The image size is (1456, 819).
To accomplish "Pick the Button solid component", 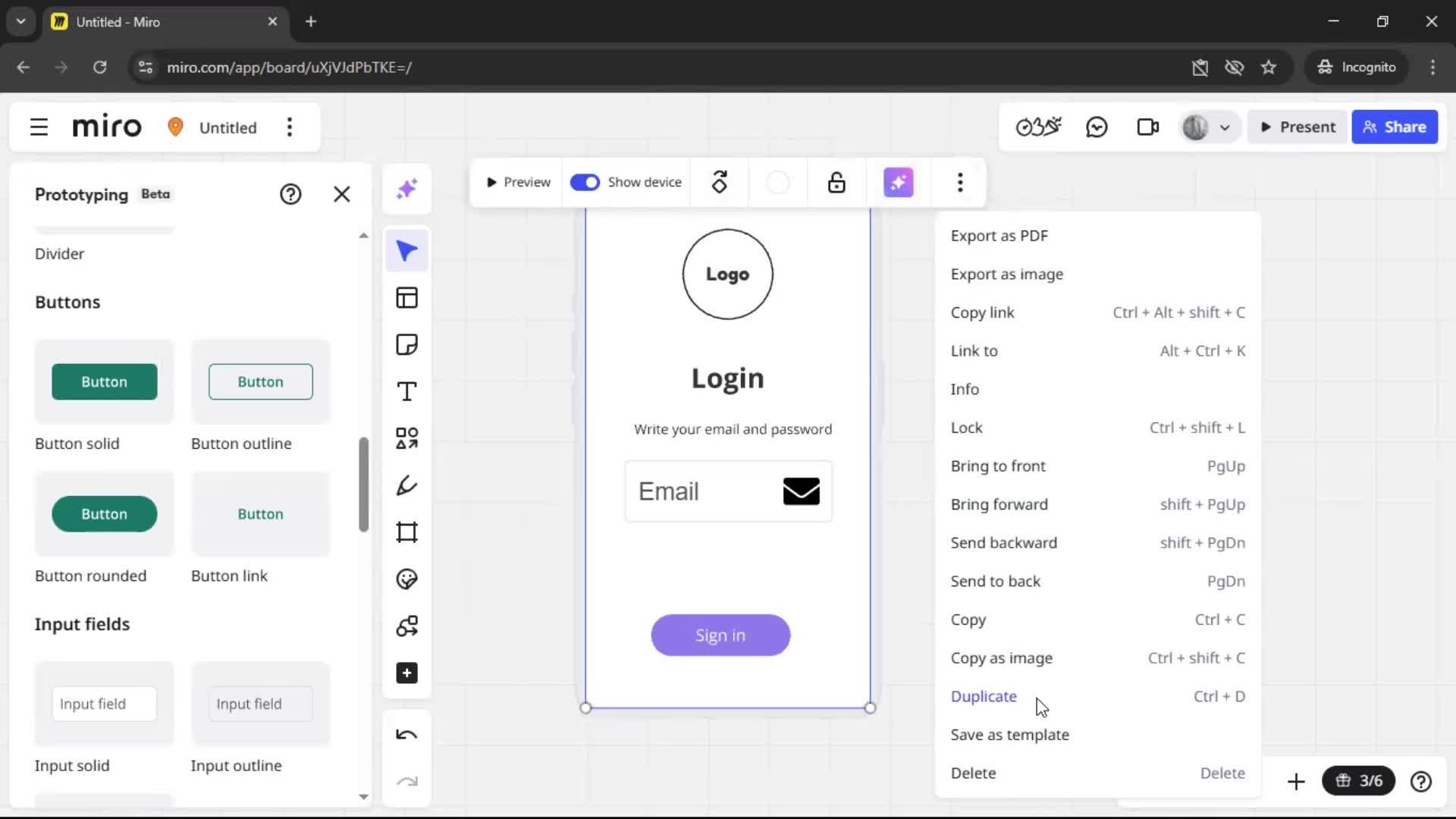I will pos(105,381).
